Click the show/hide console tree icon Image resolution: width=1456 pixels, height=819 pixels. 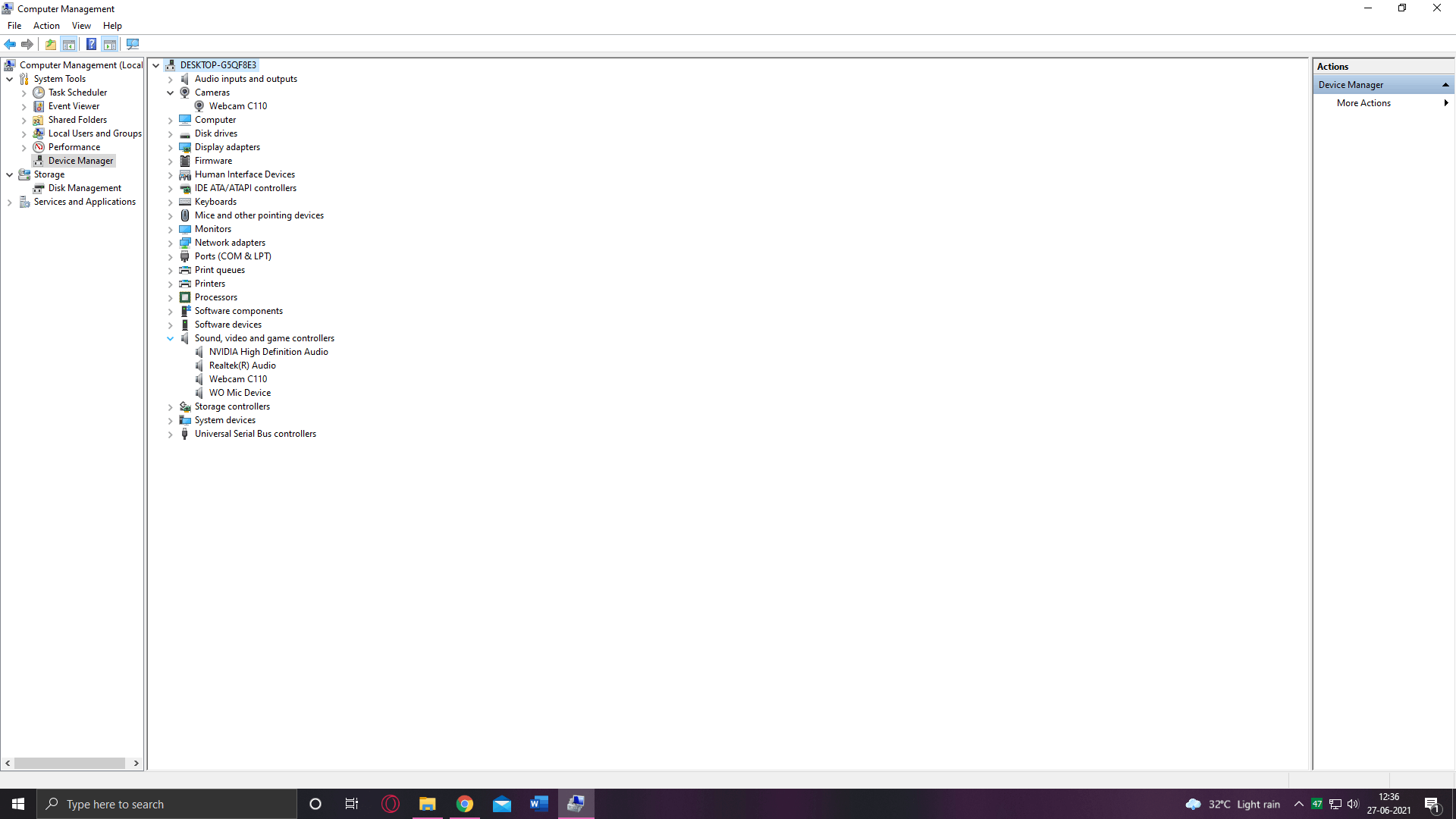click(69, 44)
